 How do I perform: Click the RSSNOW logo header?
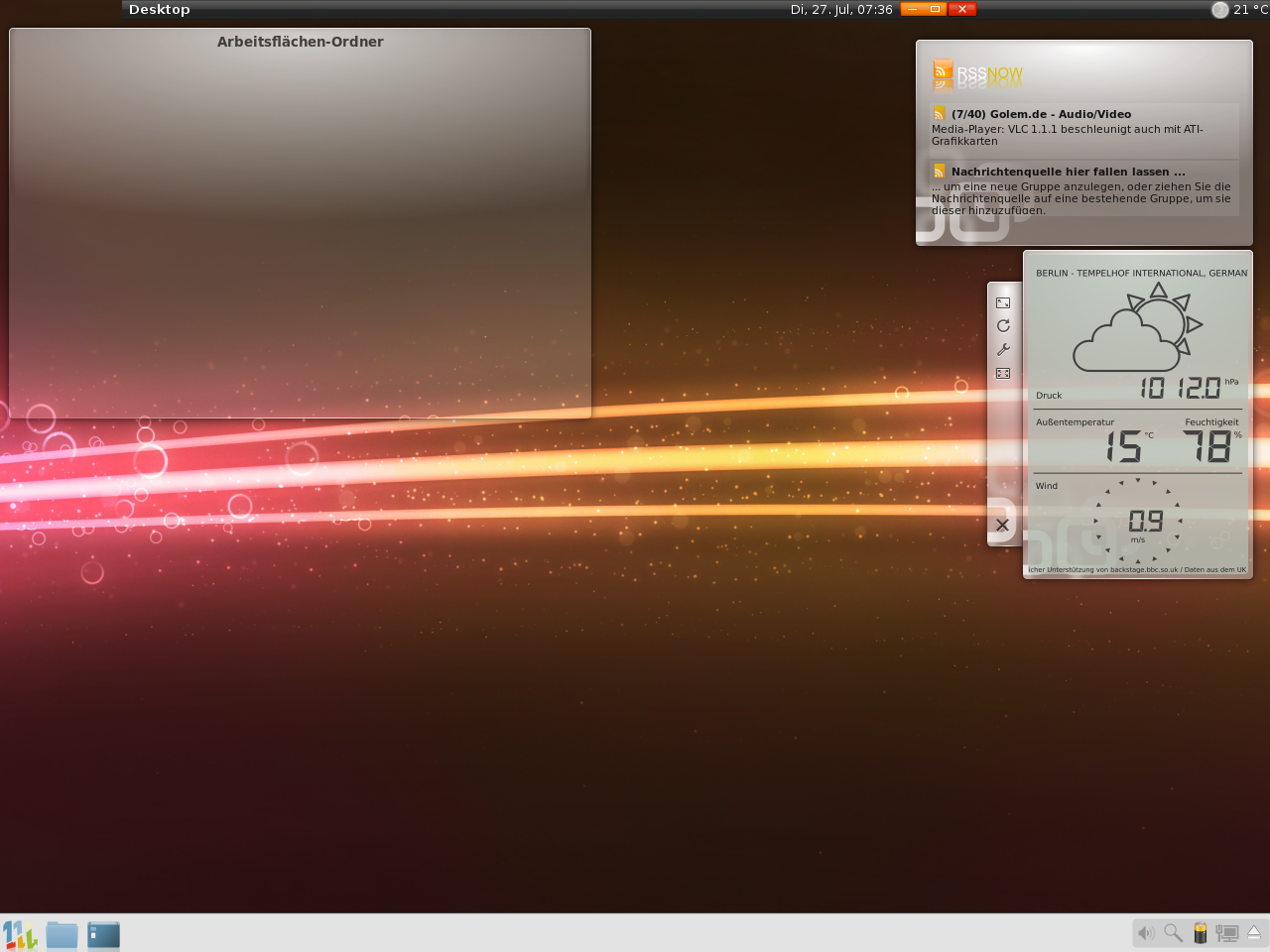pos(977,73)
